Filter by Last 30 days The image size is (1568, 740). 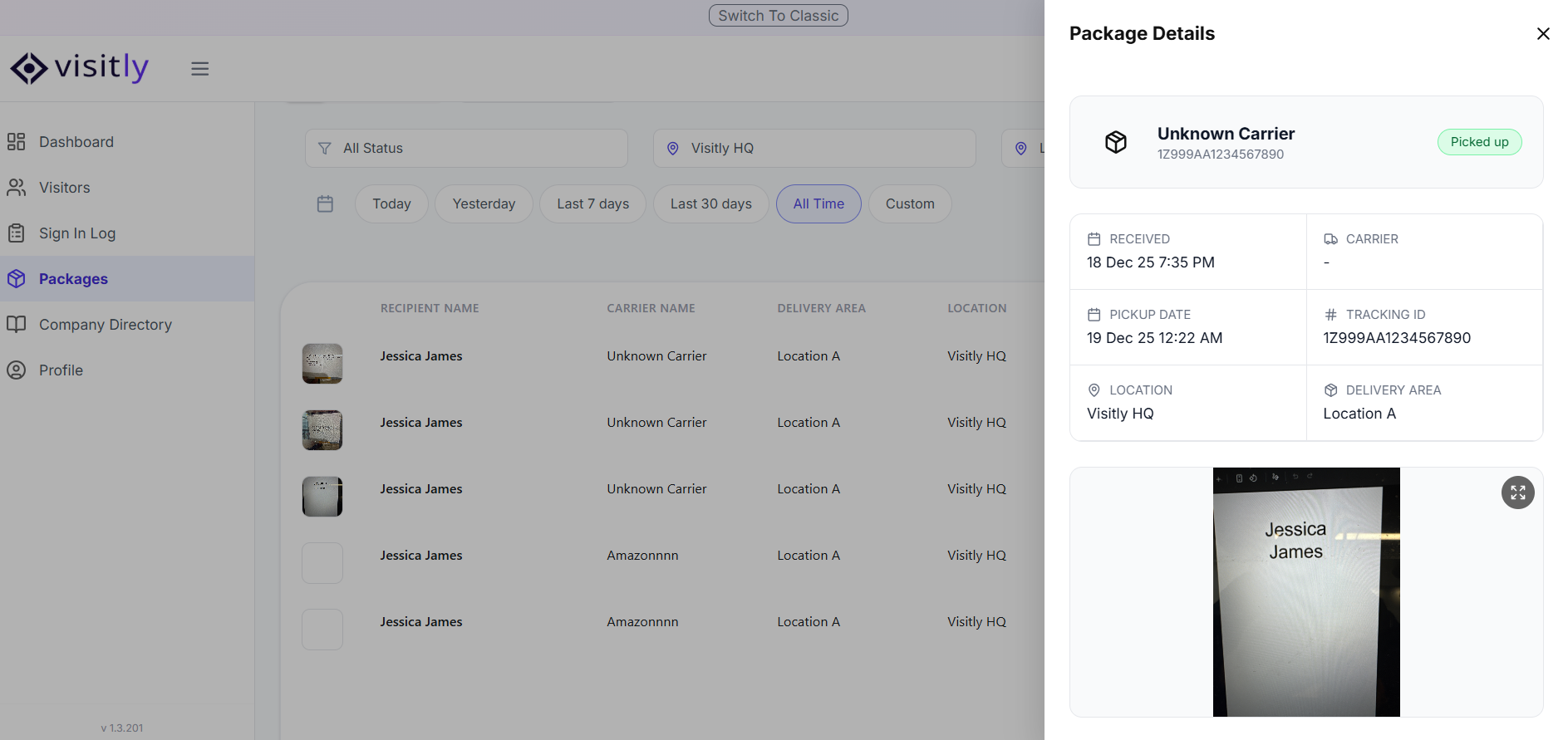click(x=710, y=203)
